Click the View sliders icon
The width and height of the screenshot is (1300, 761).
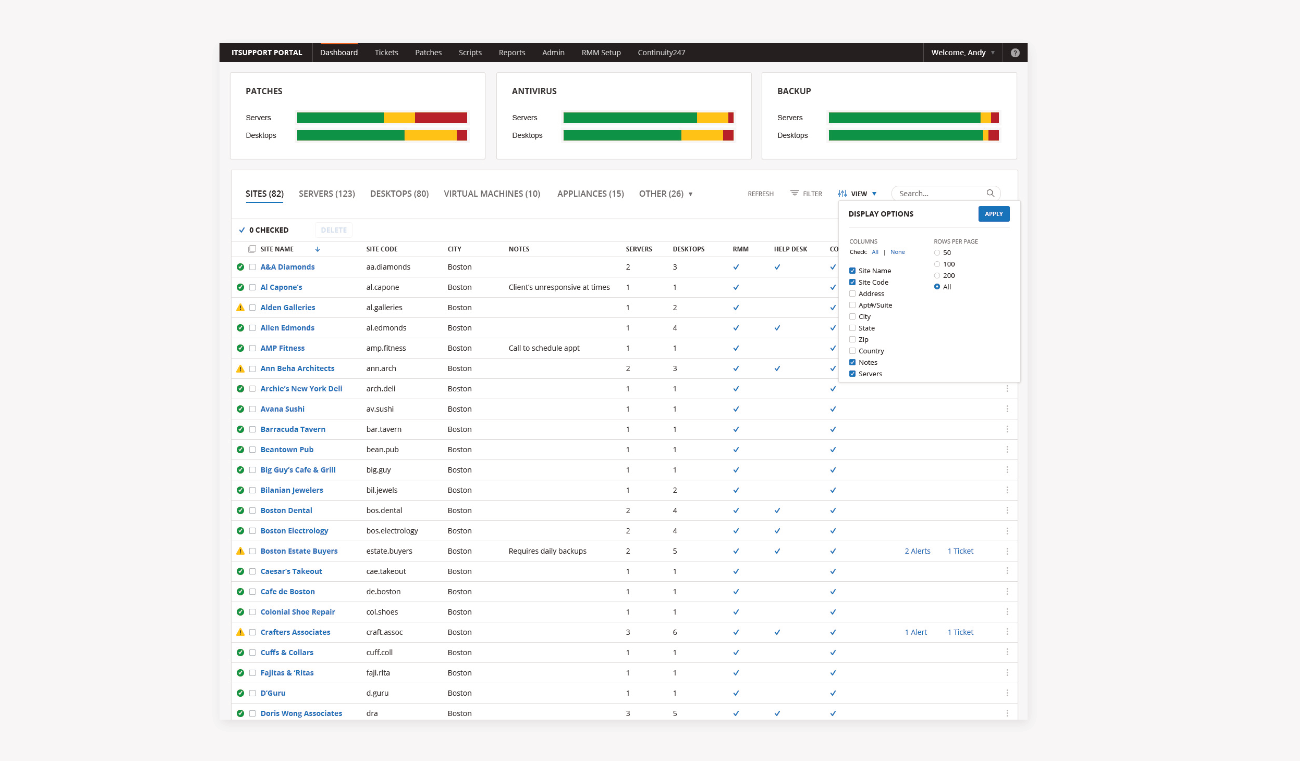842,193
